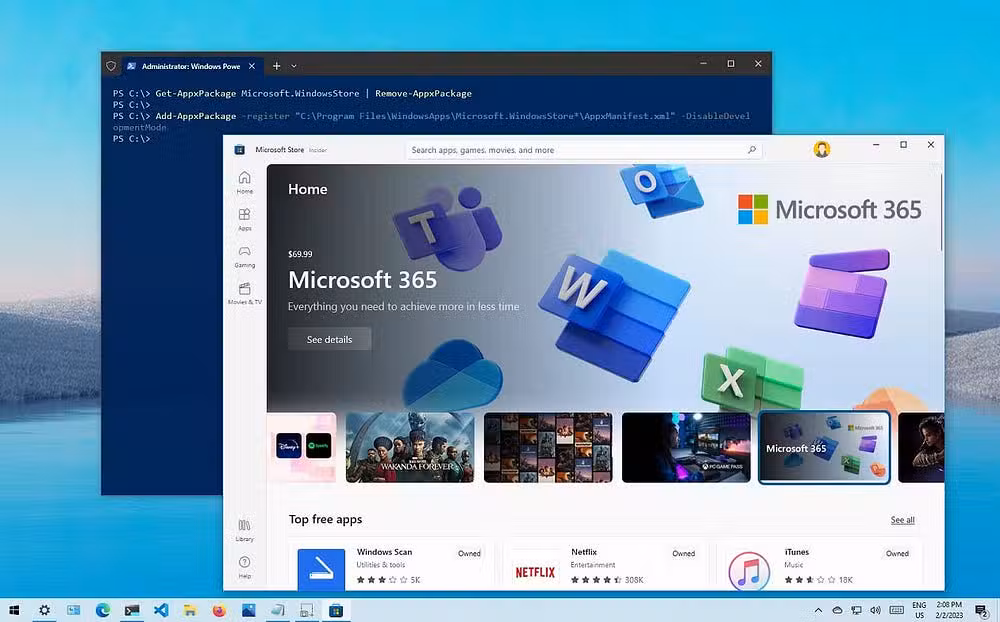Open OneDrive cloud icon in system tray
Viewport: 1000px width, 622px height.
pos(837,611)
